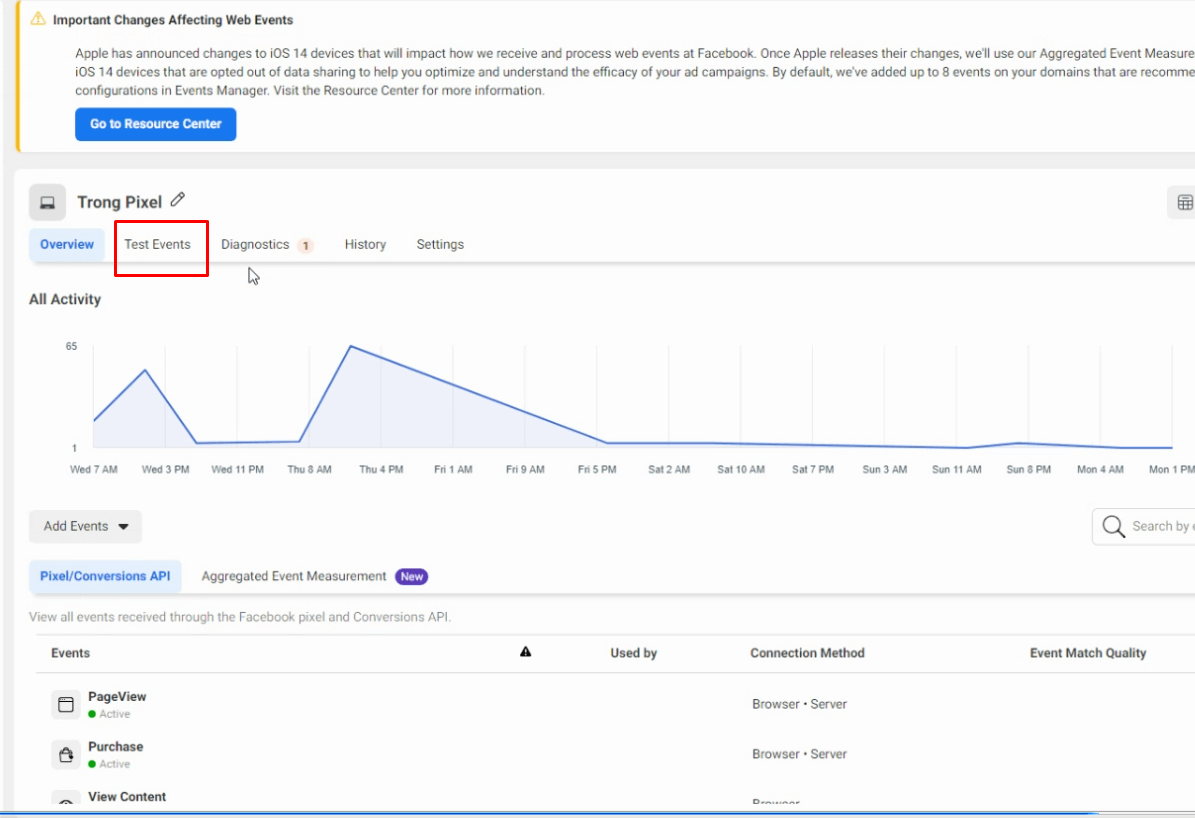Click Important Changes Affecting Web Events heading
This screenshot has height=818, width=1195.
(173, 20)
